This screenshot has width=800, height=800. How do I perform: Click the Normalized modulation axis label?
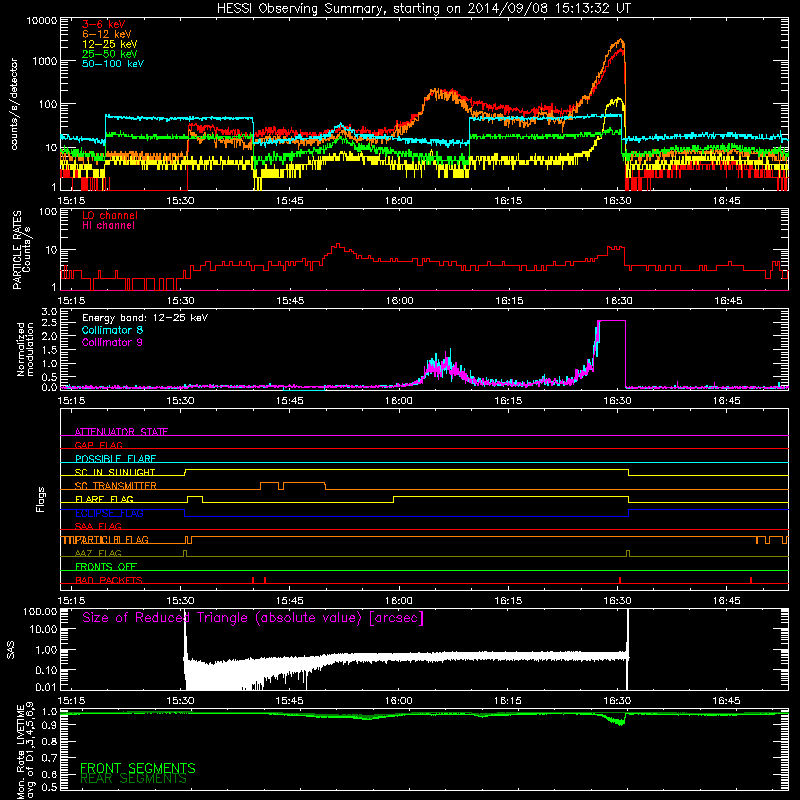(24, 349)
